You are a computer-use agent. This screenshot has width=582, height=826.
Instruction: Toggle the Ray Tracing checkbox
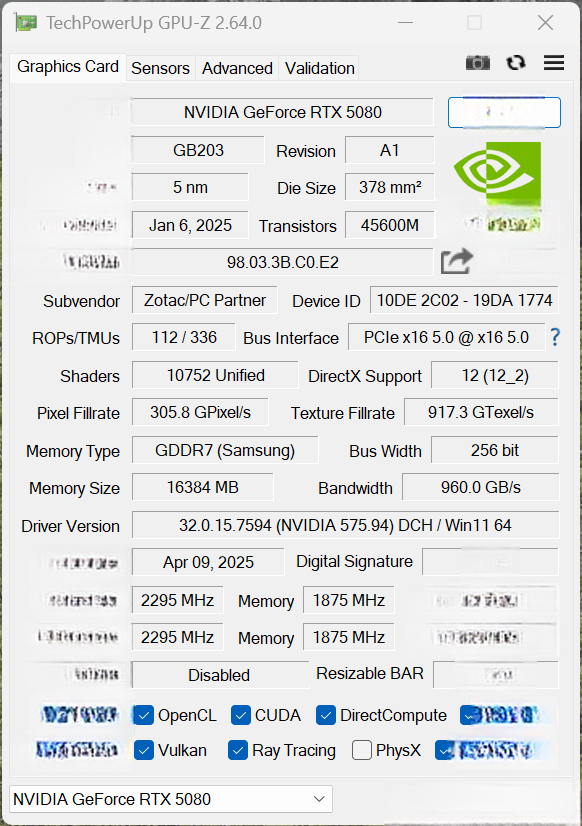click(238, 750)
